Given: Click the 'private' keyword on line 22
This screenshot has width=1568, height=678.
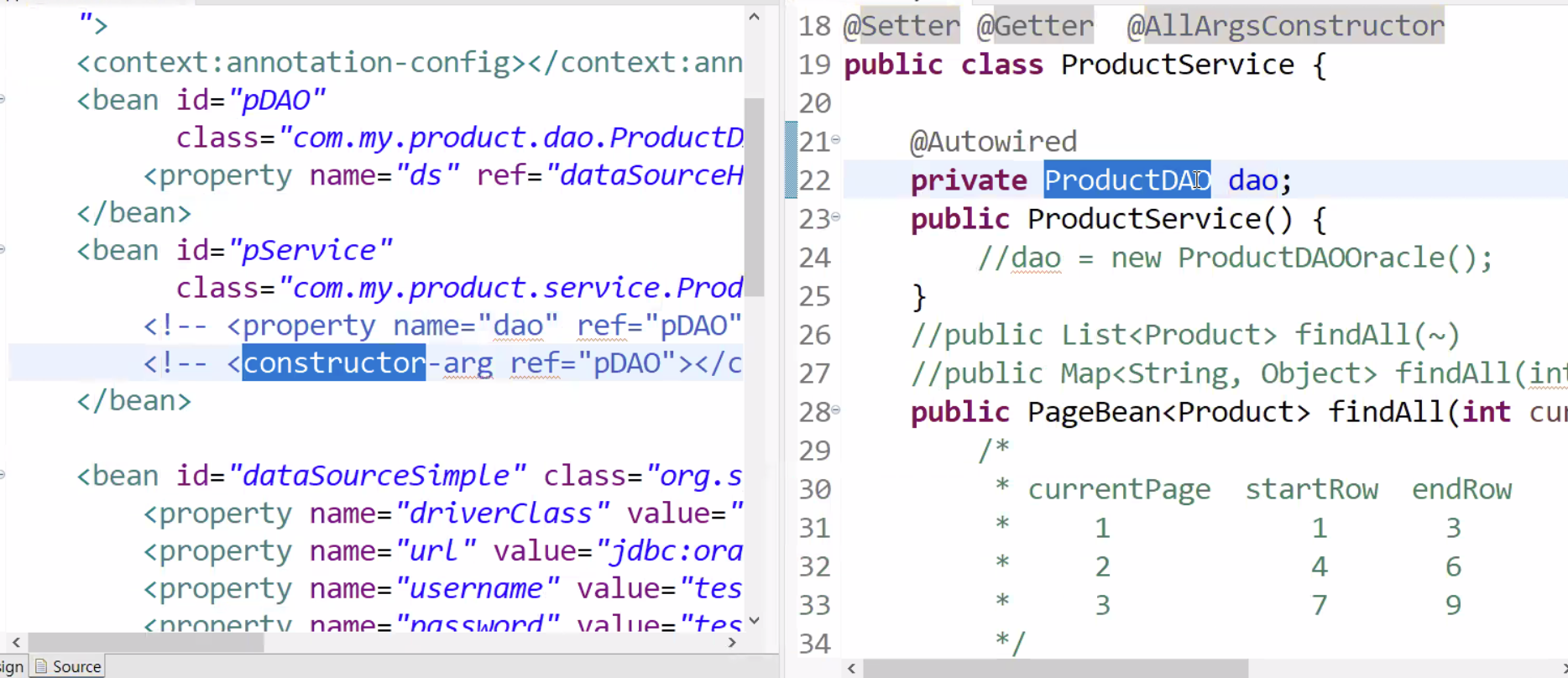Looking at the screenshot, I should [x=969, y=180].
